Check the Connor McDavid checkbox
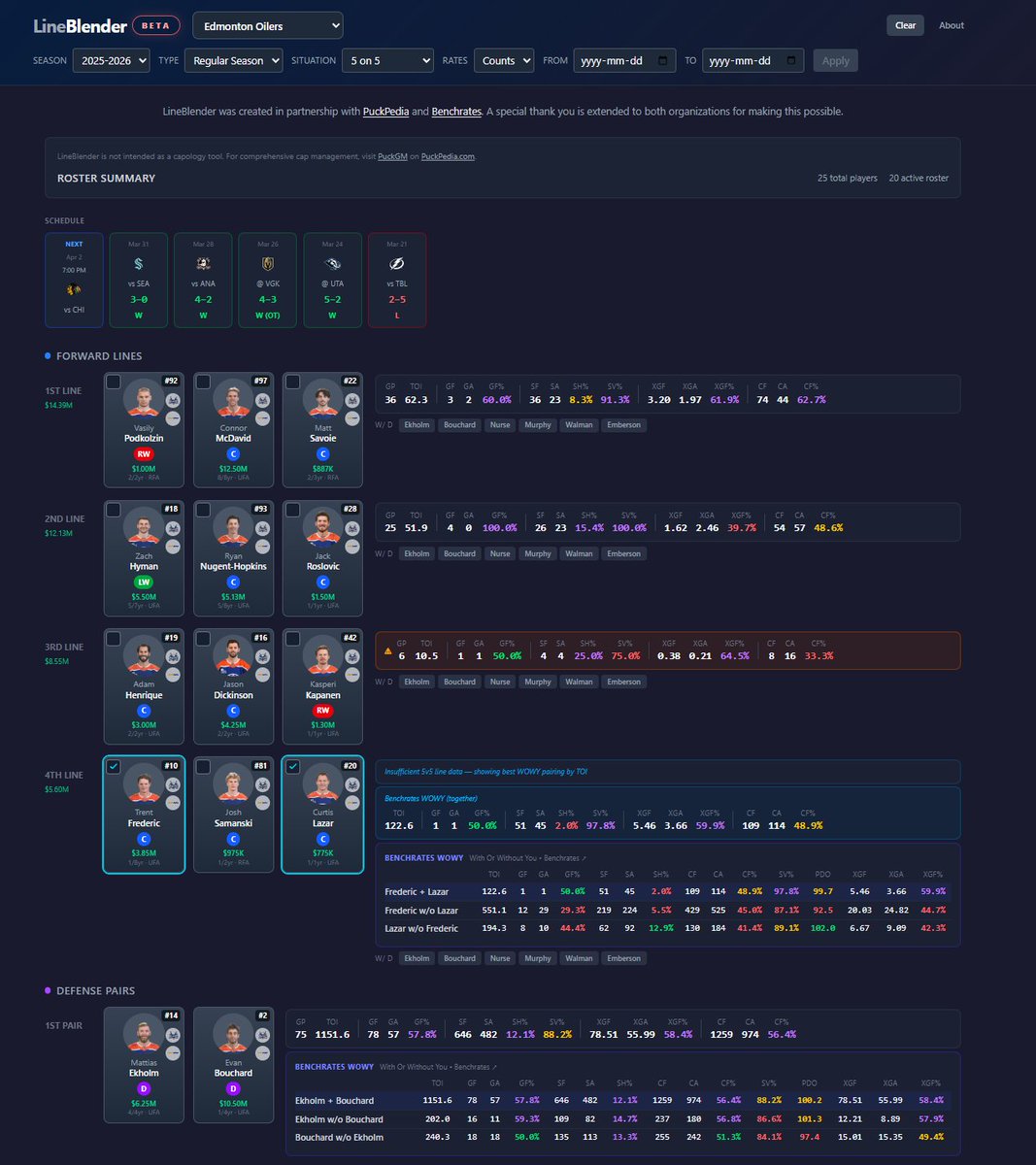Image resolution: width=1036 pixels, height=1165 pixels. click(x=203, y=382)
